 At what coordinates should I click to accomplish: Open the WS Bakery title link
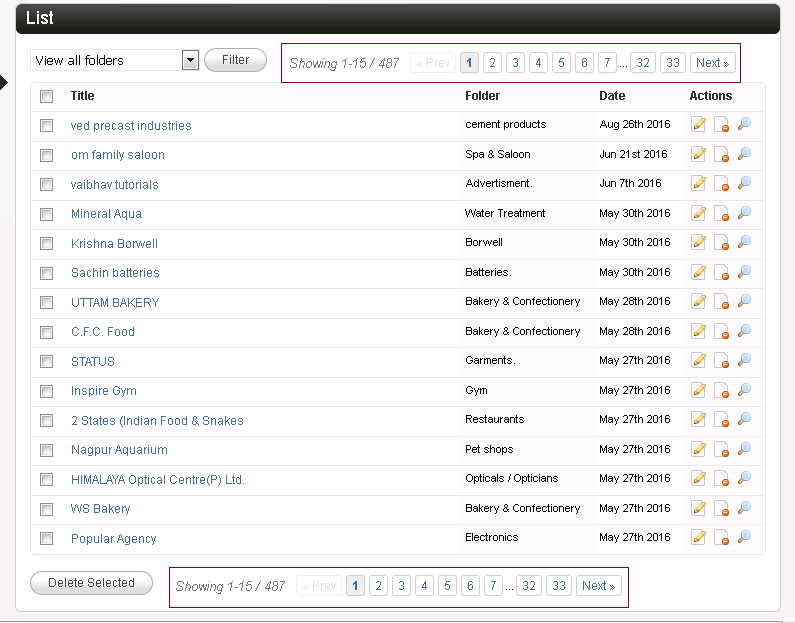point(100,509)
